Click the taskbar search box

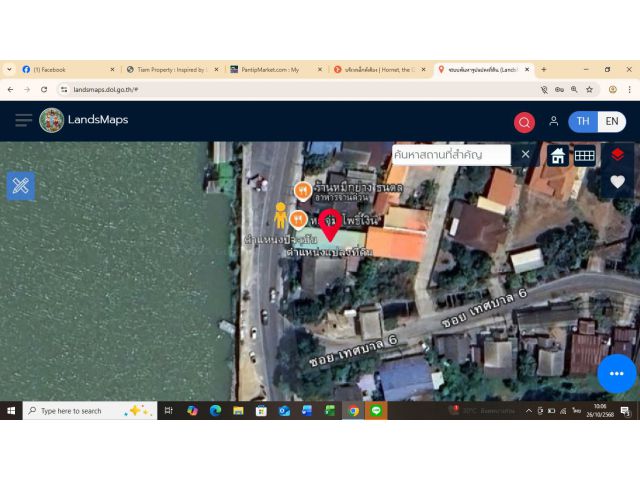tap(90, 411)
